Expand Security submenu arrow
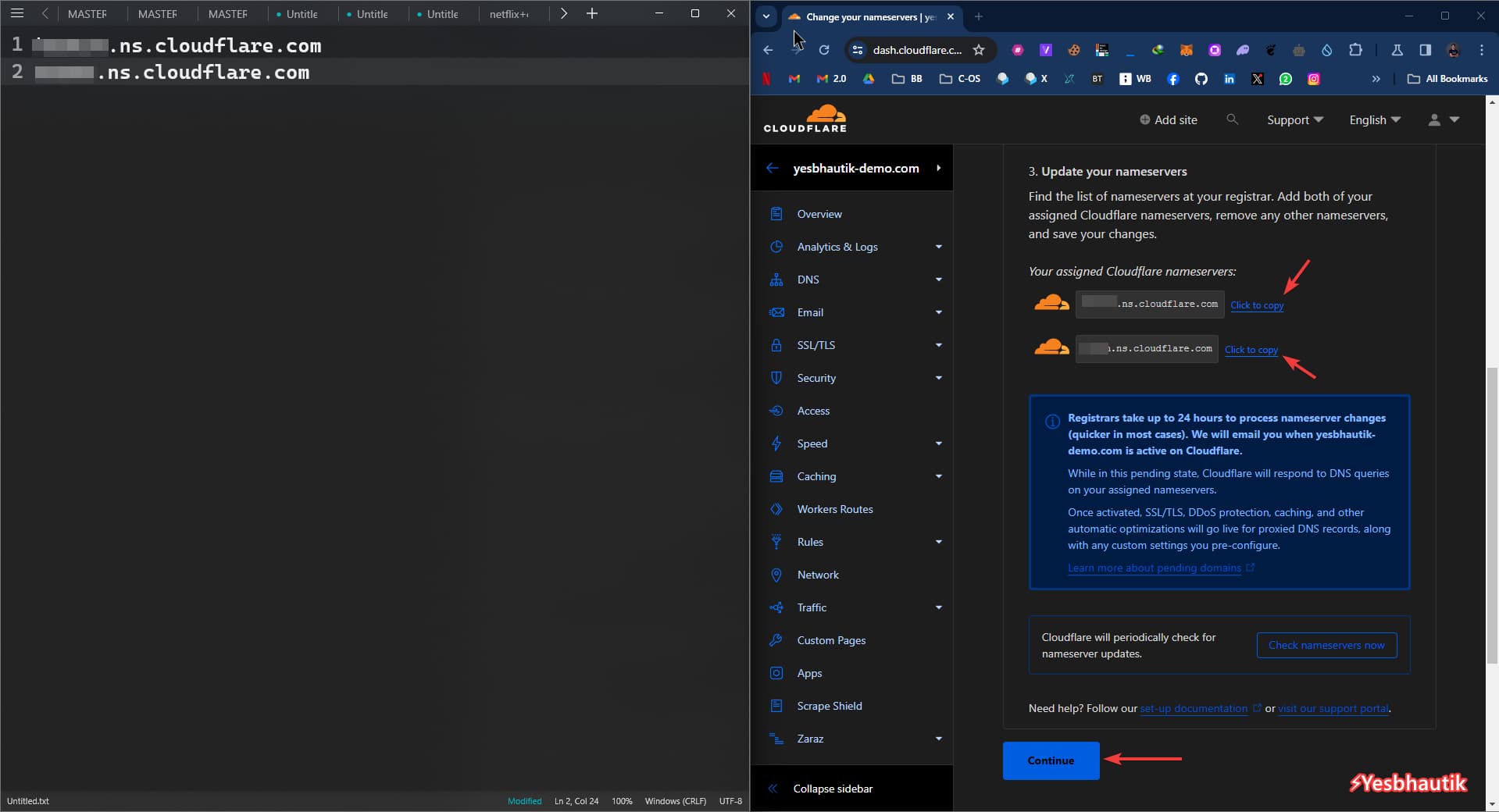The height and width of the screenshot is (812, 1499). click(938, 378)
